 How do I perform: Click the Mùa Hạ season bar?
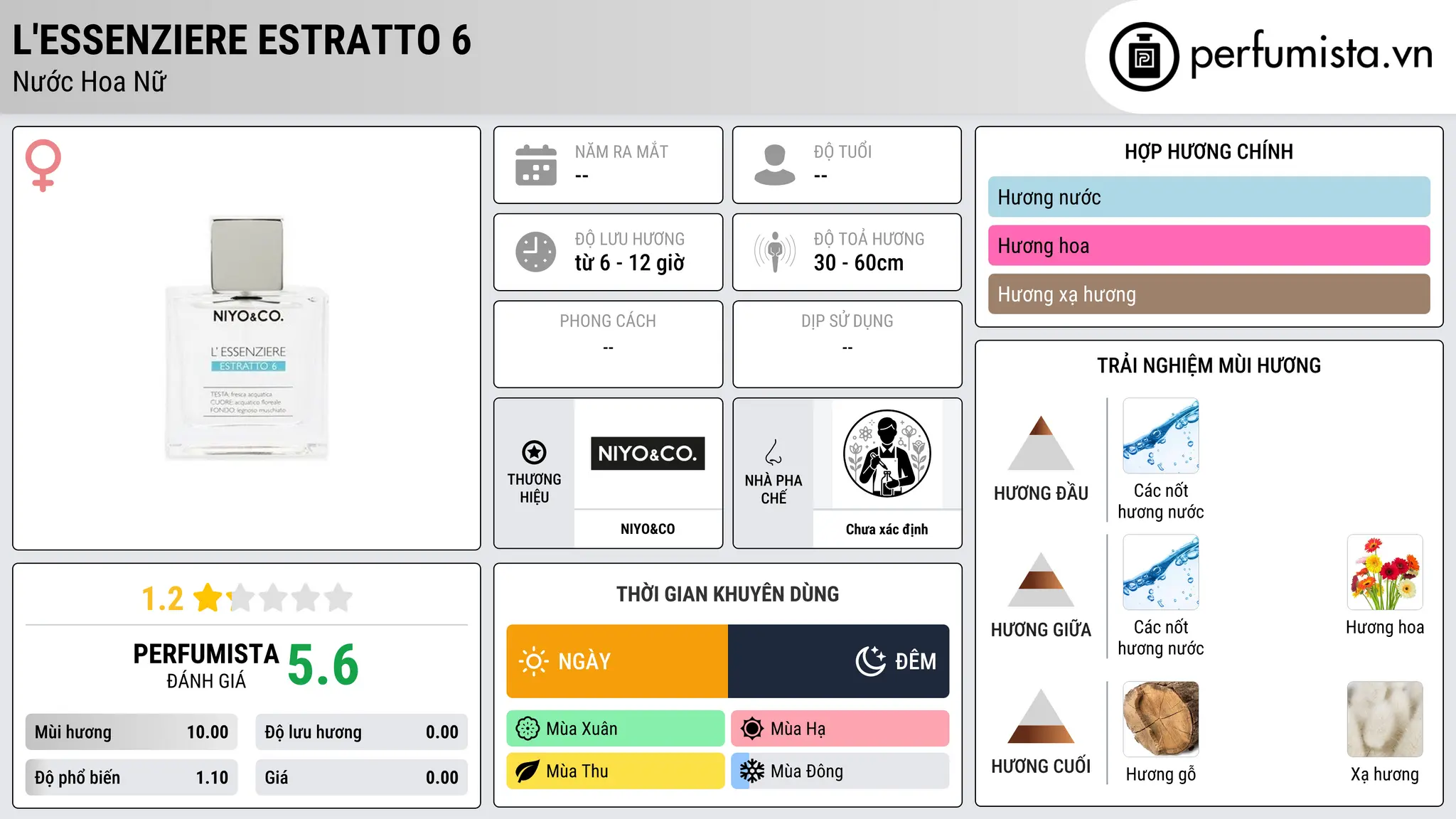pyautogui.click(x=840, y=729)
